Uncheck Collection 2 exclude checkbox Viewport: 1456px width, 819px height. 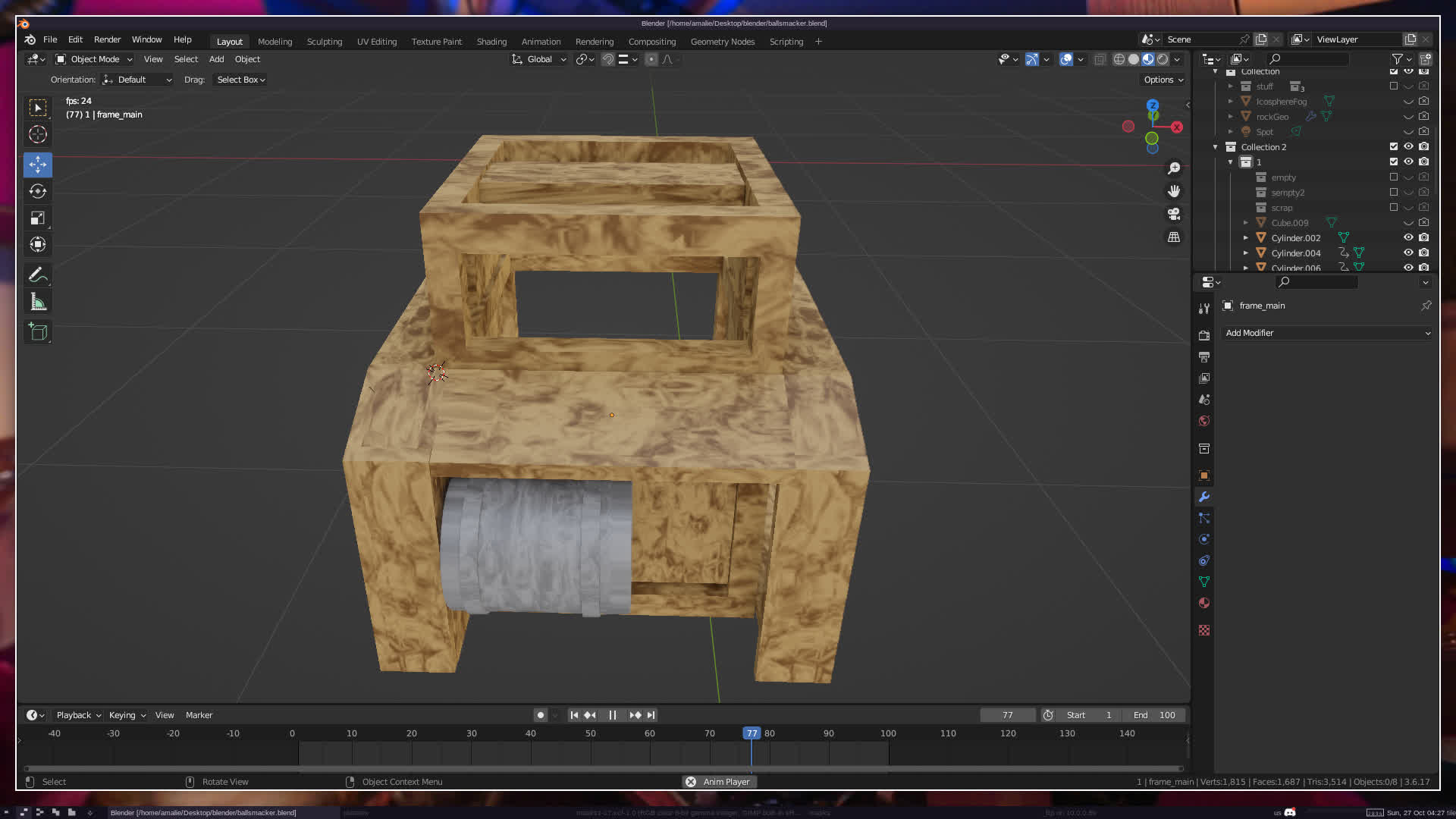pos(1394,146)
